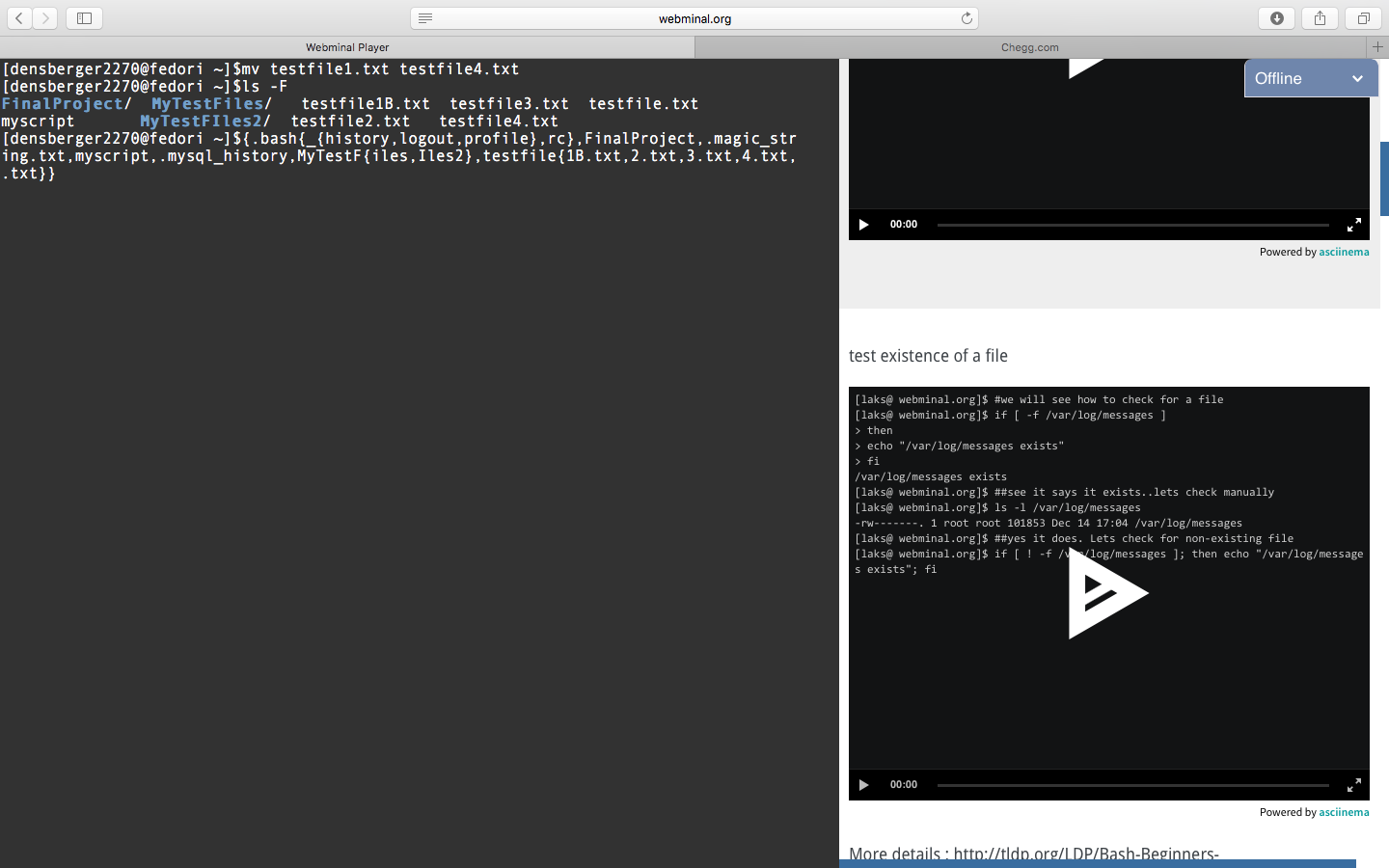The image size is (1389, 868).
Task: Go forward with Safari's forward arrow
Action: pos(45,18)
